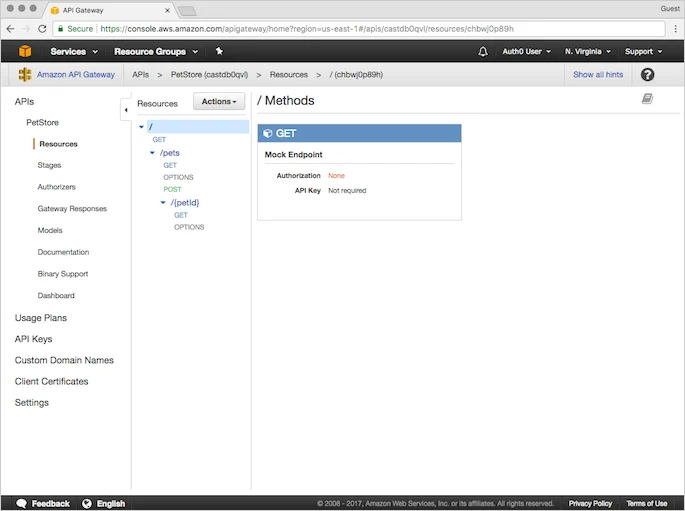The width and height of the screenshot is (685, 511).
Task: Open the Terms of Use link
Action: coord(647,503)
